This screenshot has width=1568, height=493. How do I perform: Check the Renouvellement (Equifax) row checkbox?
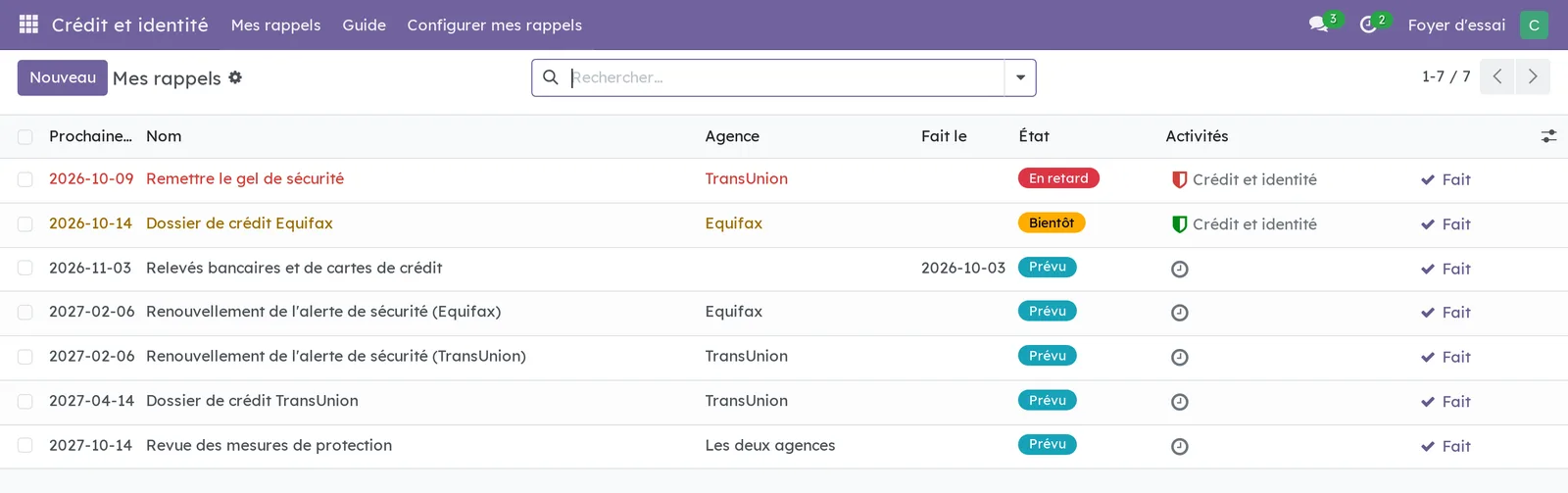coord(25,313)
